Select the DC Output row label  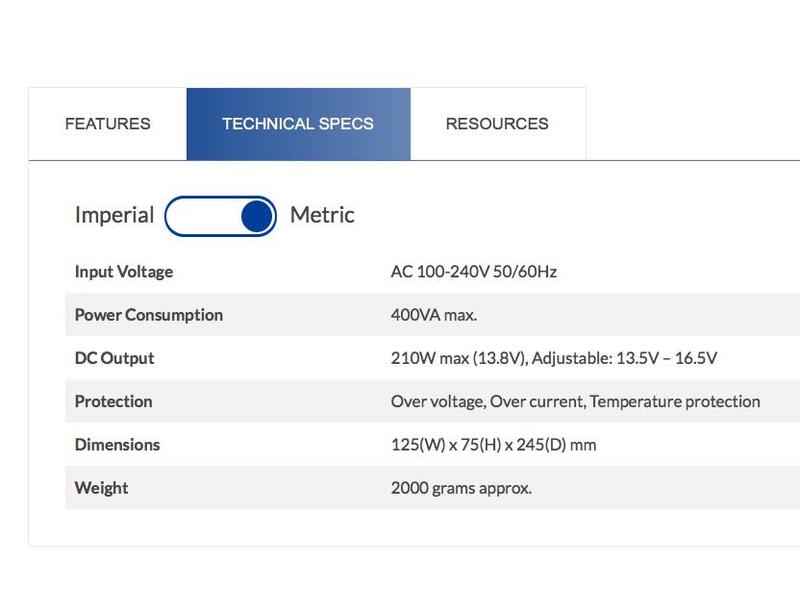[116, 358]
